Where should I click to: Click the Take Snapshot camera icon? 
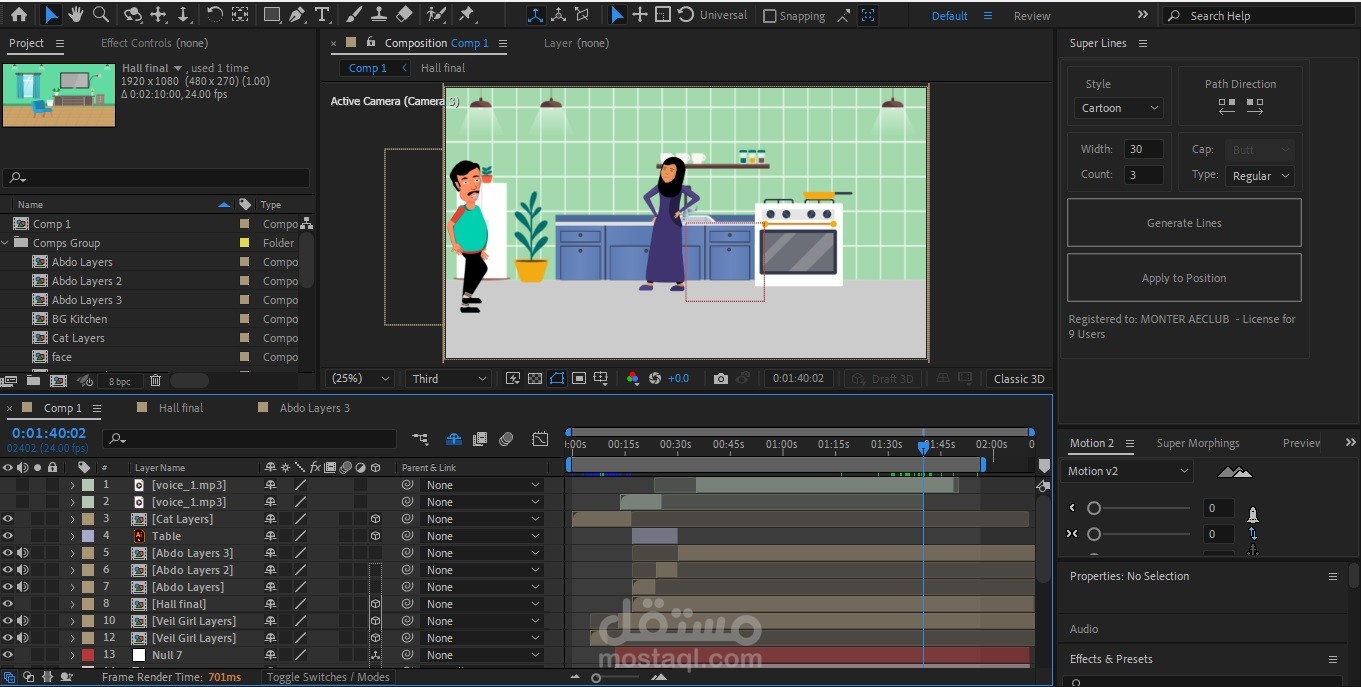coord(720,379)
